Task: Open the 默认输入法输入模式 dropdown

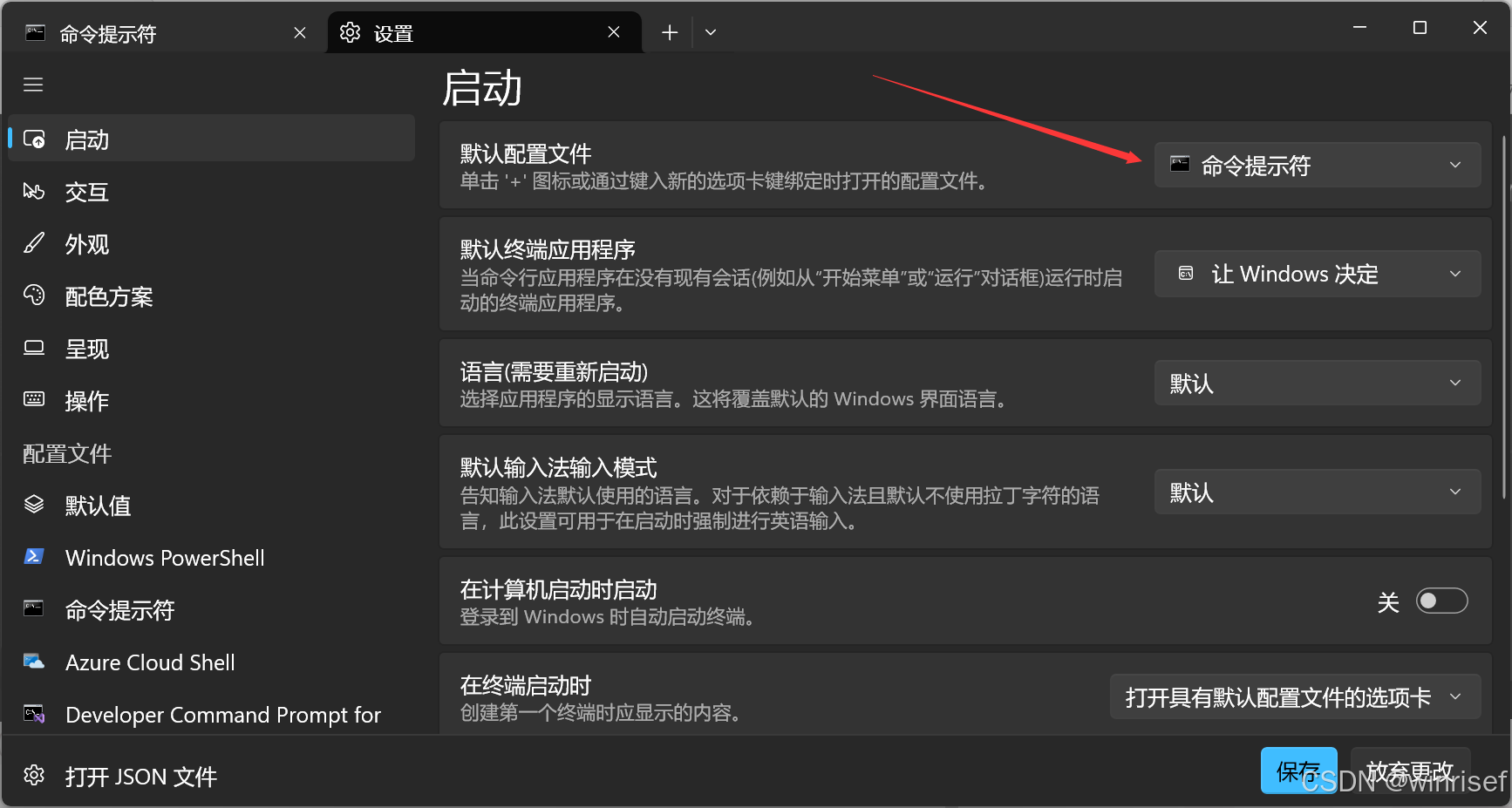Action: point(1318,492)
